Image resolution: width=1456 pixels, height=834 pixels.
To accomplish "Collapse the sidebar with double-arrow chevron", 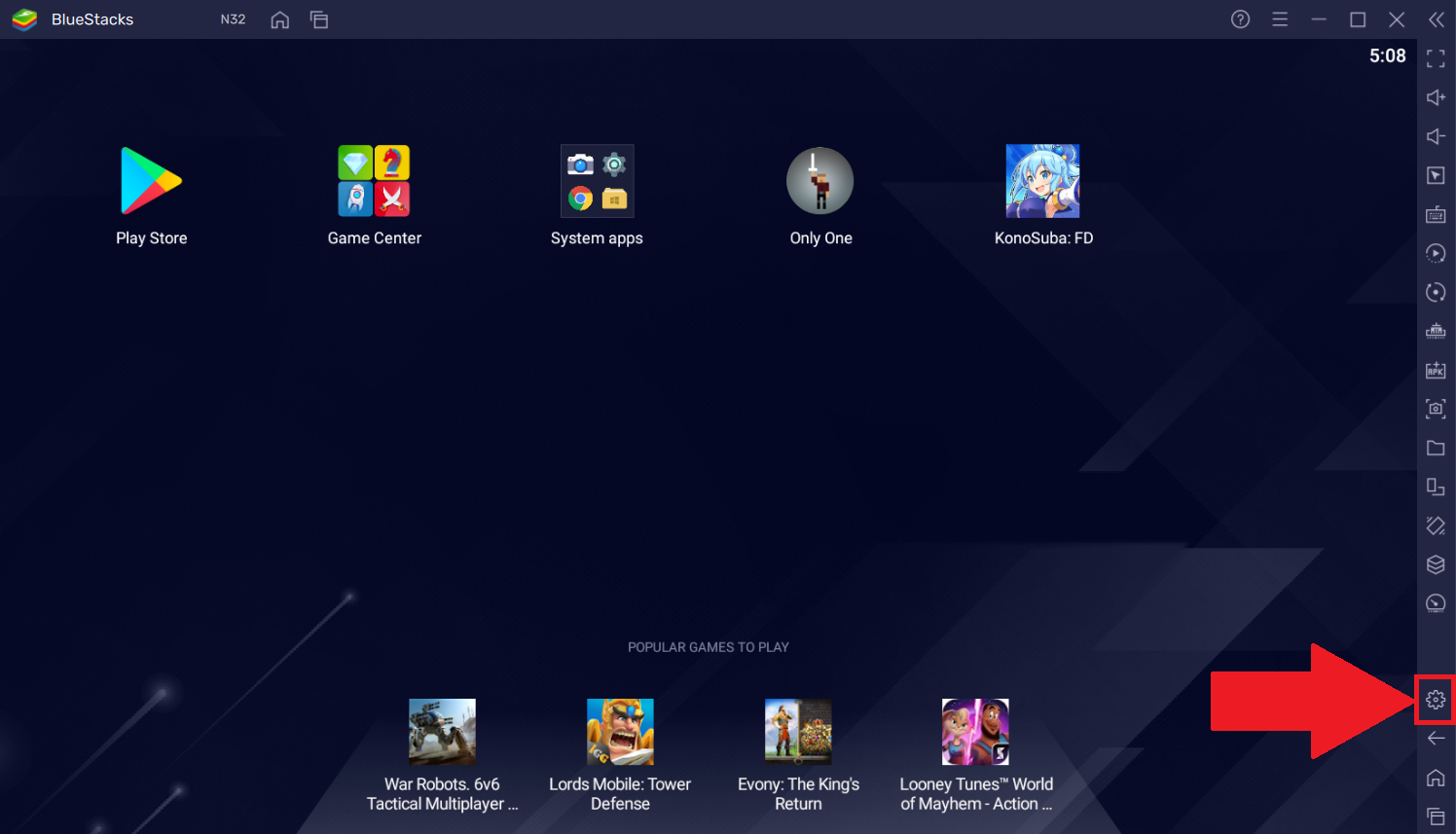I will click(1436, 18).
